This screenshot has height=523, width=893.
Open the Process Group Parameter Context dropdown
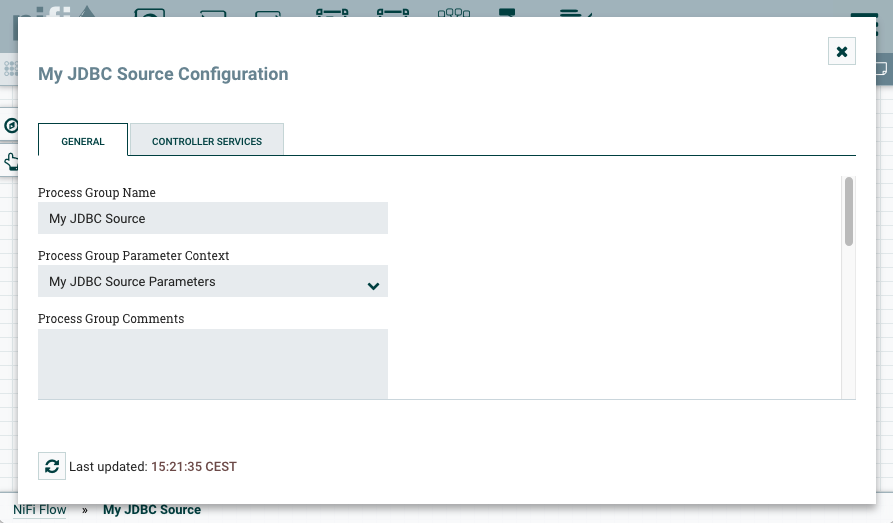(212, 282)
